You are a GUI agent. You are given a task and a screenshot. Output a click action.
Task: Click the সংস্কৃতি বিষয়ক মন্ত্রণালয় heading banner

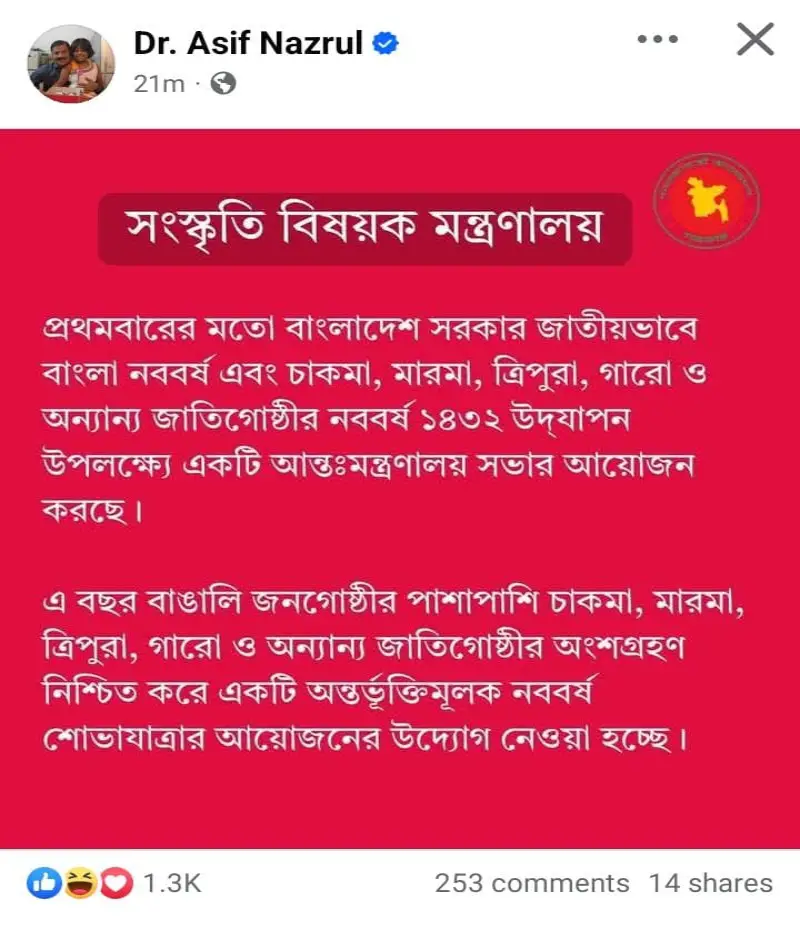(364, 228)
